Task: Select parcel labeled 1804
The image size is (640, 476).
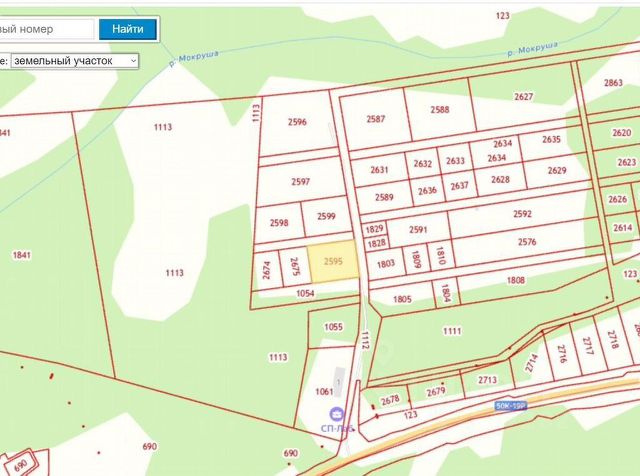Action: point(445,293)
